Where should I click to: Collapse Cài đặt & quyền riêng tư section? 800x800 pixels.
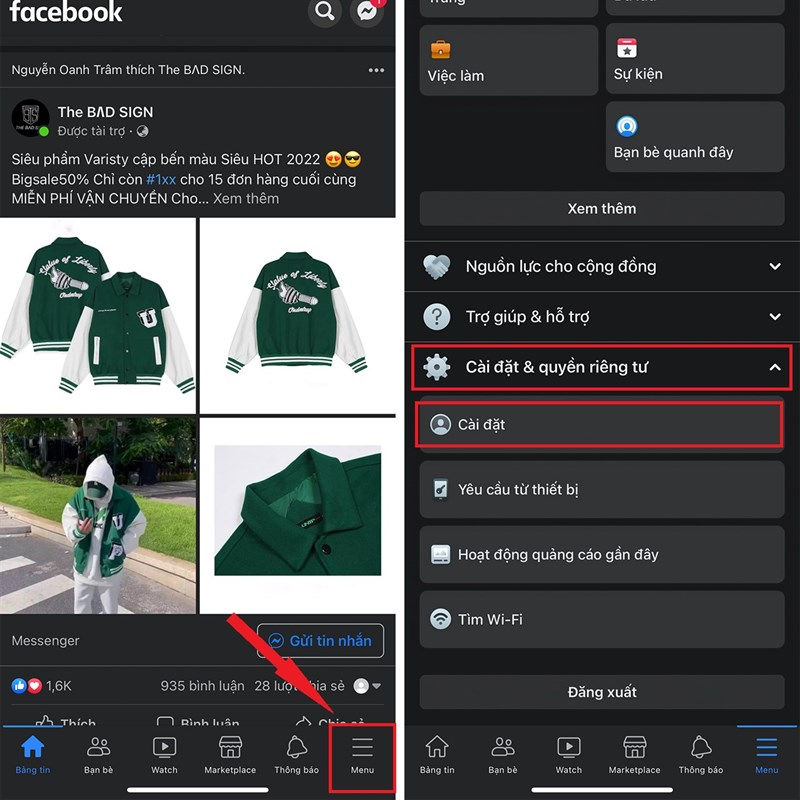[x=601, y=367]
